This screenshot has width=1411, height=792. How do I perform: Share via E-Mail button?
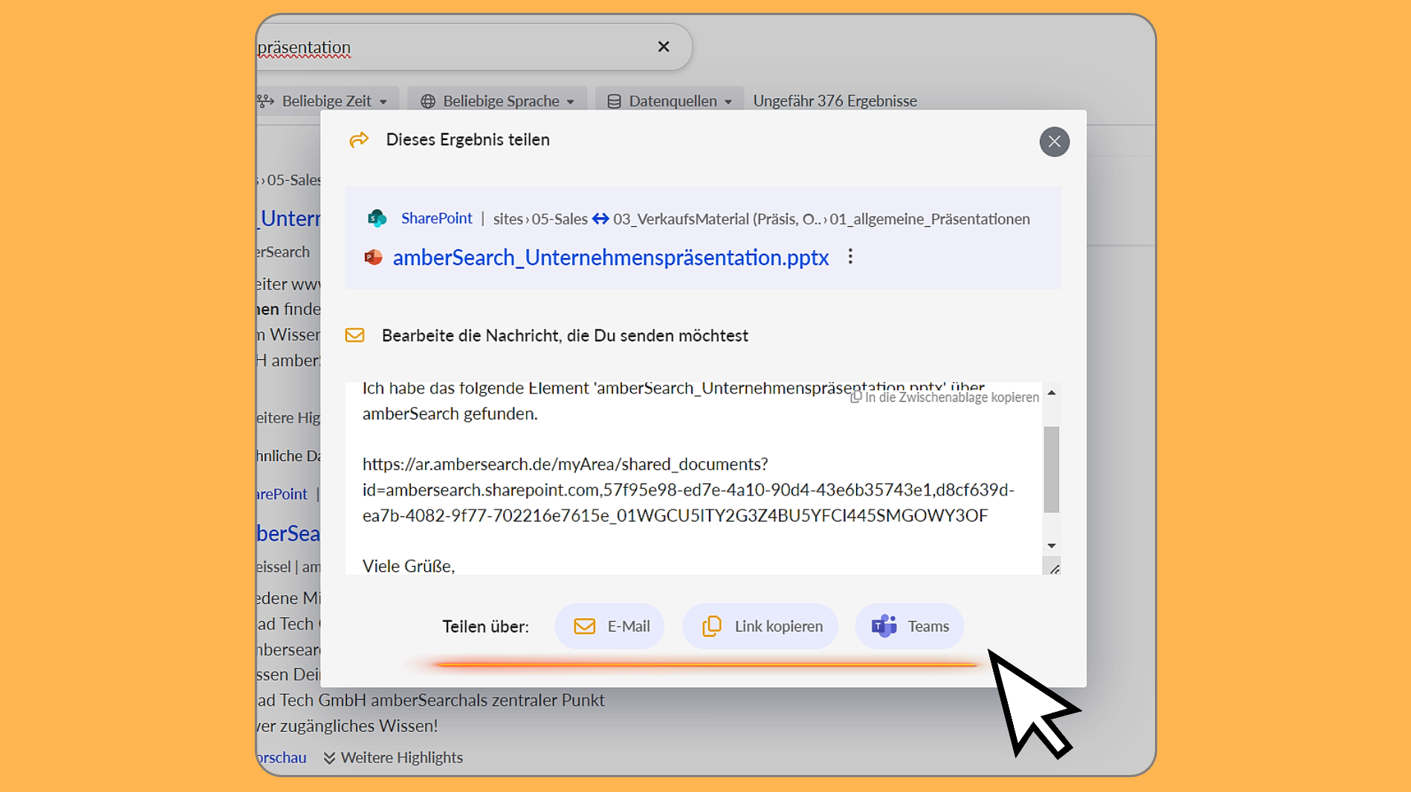click(610, 627)
